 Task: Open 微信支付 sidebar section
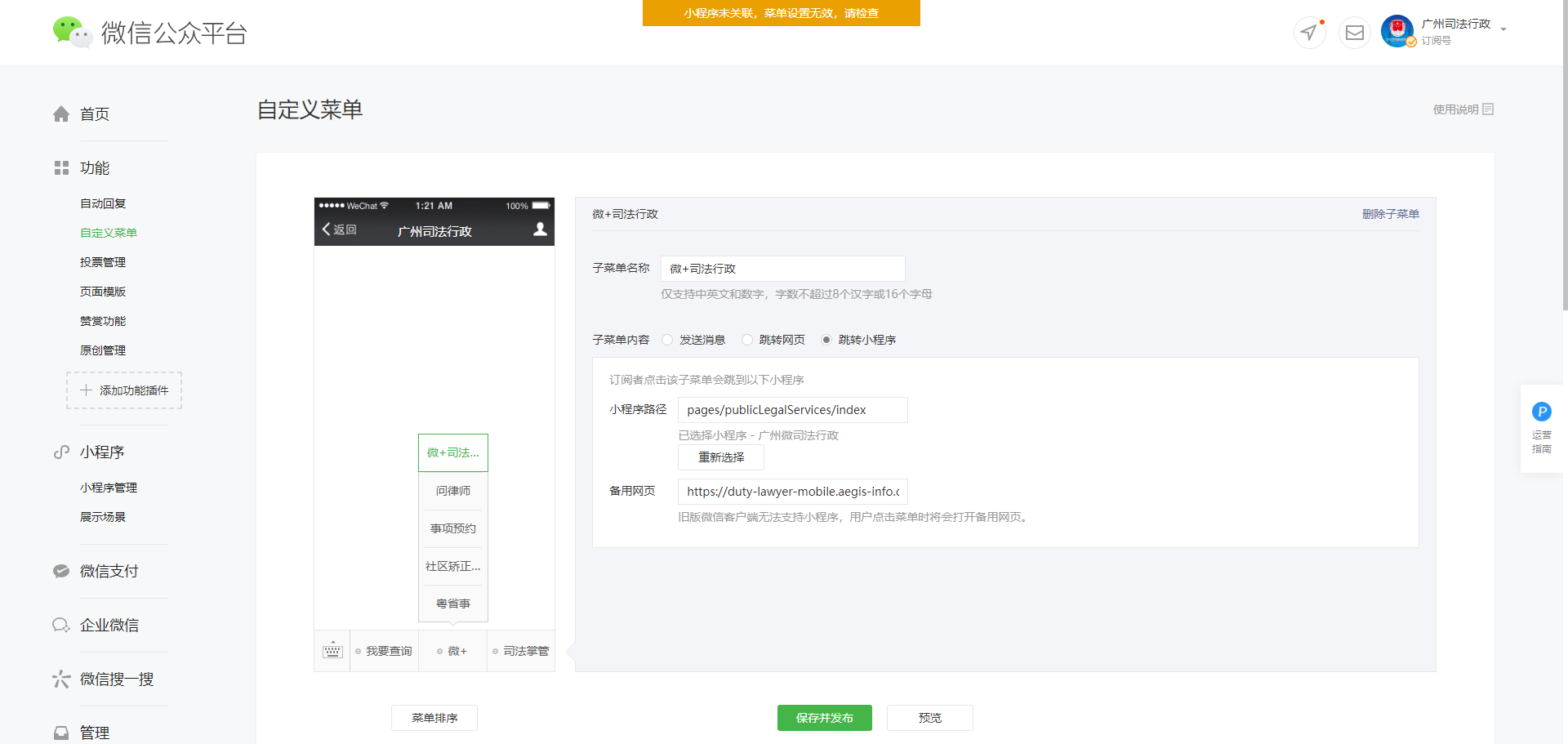click(109, 572)
